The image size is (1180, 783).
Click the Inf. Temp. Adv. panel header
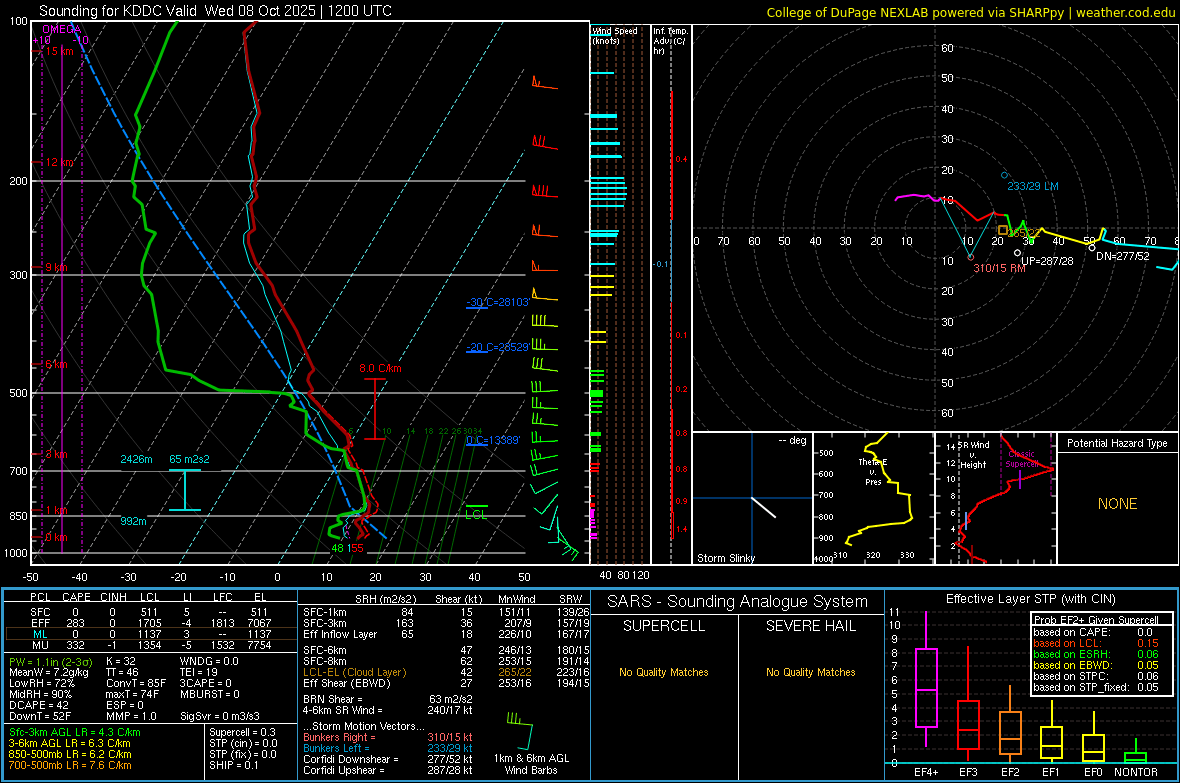tap(670, 41)
